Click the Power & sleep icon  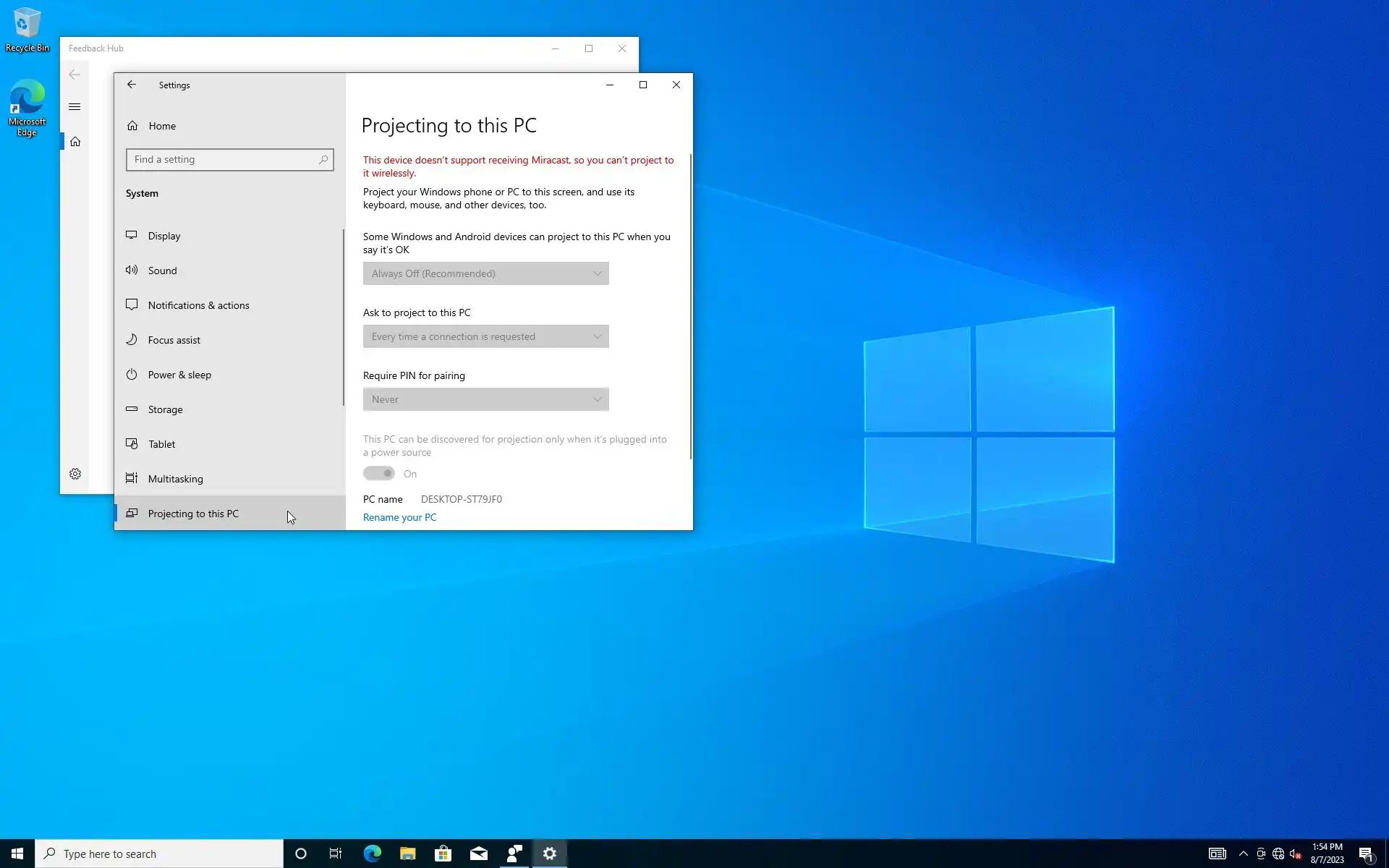pos(132,374)
